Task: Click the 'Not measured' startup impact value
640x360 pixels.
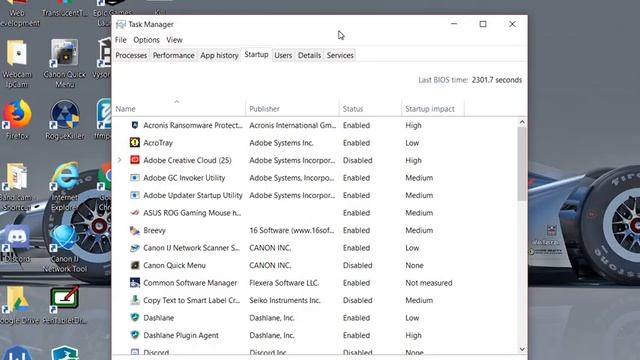Action: (x=429, y=282)
